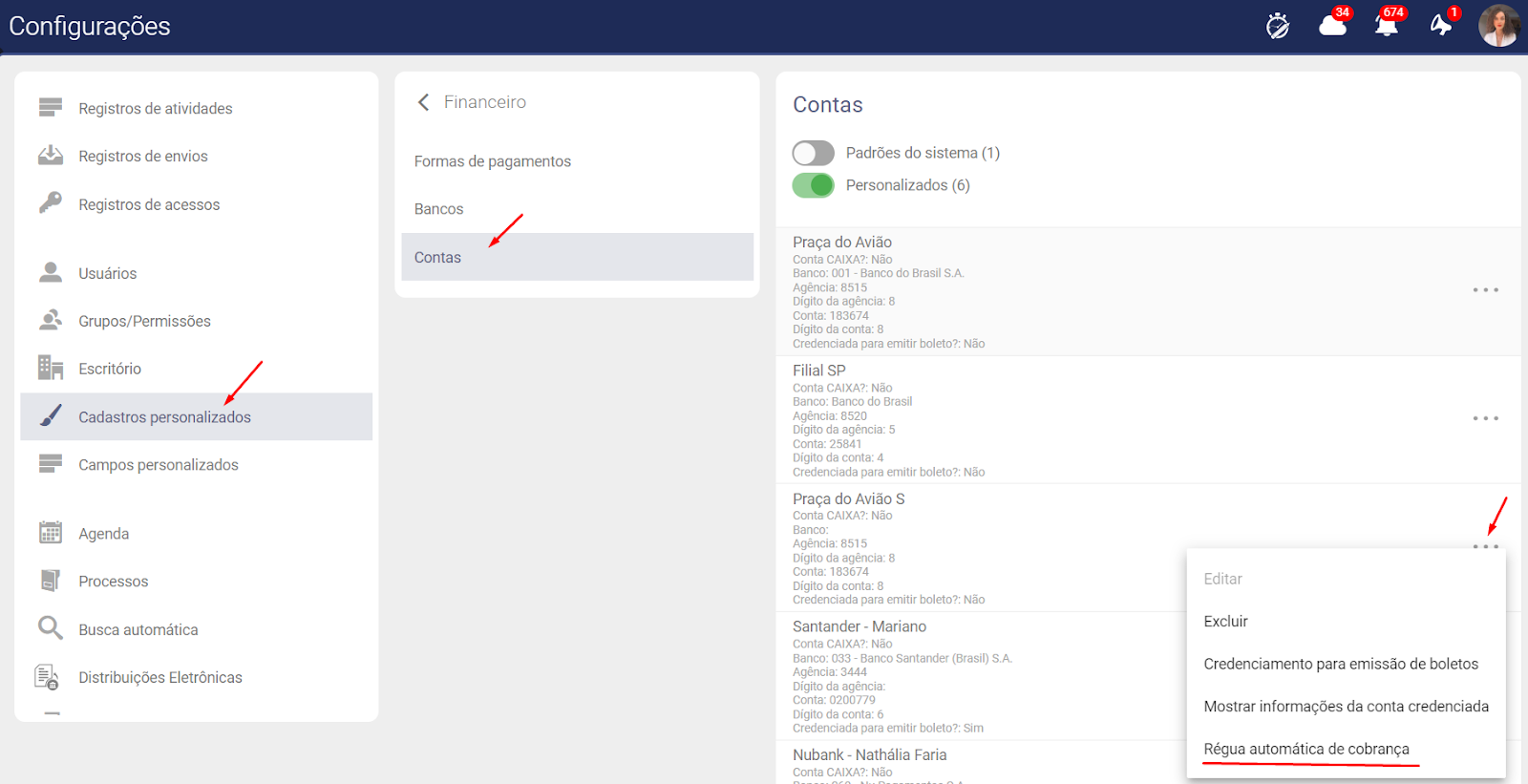Open the Bancos section
This screenshot has width=1528, height=784.
pyautogui.click(x=438, y=209)
